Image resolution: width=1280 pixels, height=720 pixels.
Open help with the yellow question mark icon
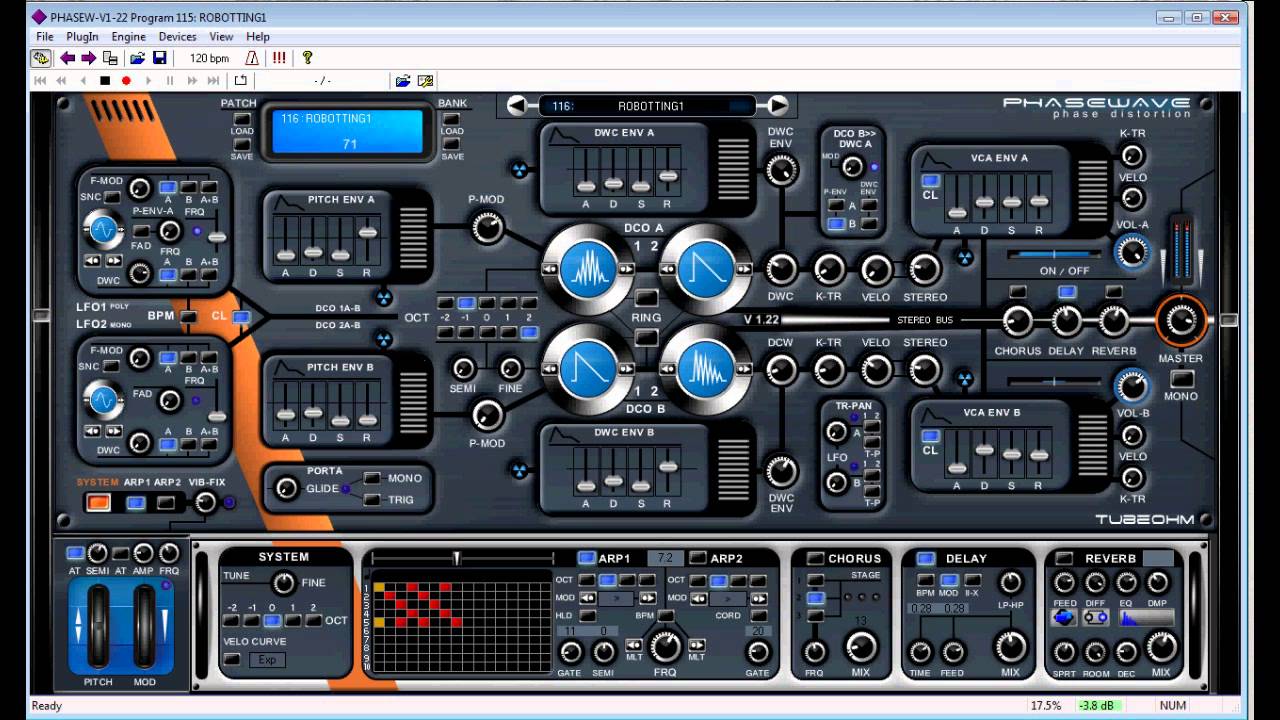pyautogui.click(x=307, y=58)
